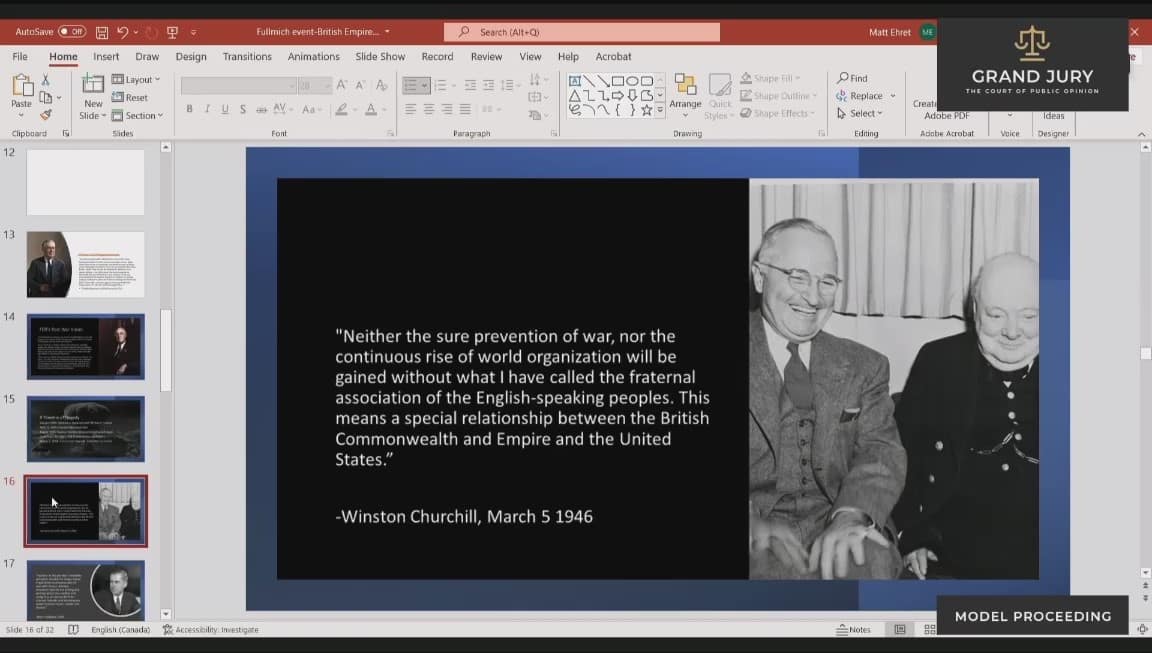Image resolution: width=1152 pixels, height=653 pixels.
Task: Open the Transitions tab
Action: click(x=247, y=57)
